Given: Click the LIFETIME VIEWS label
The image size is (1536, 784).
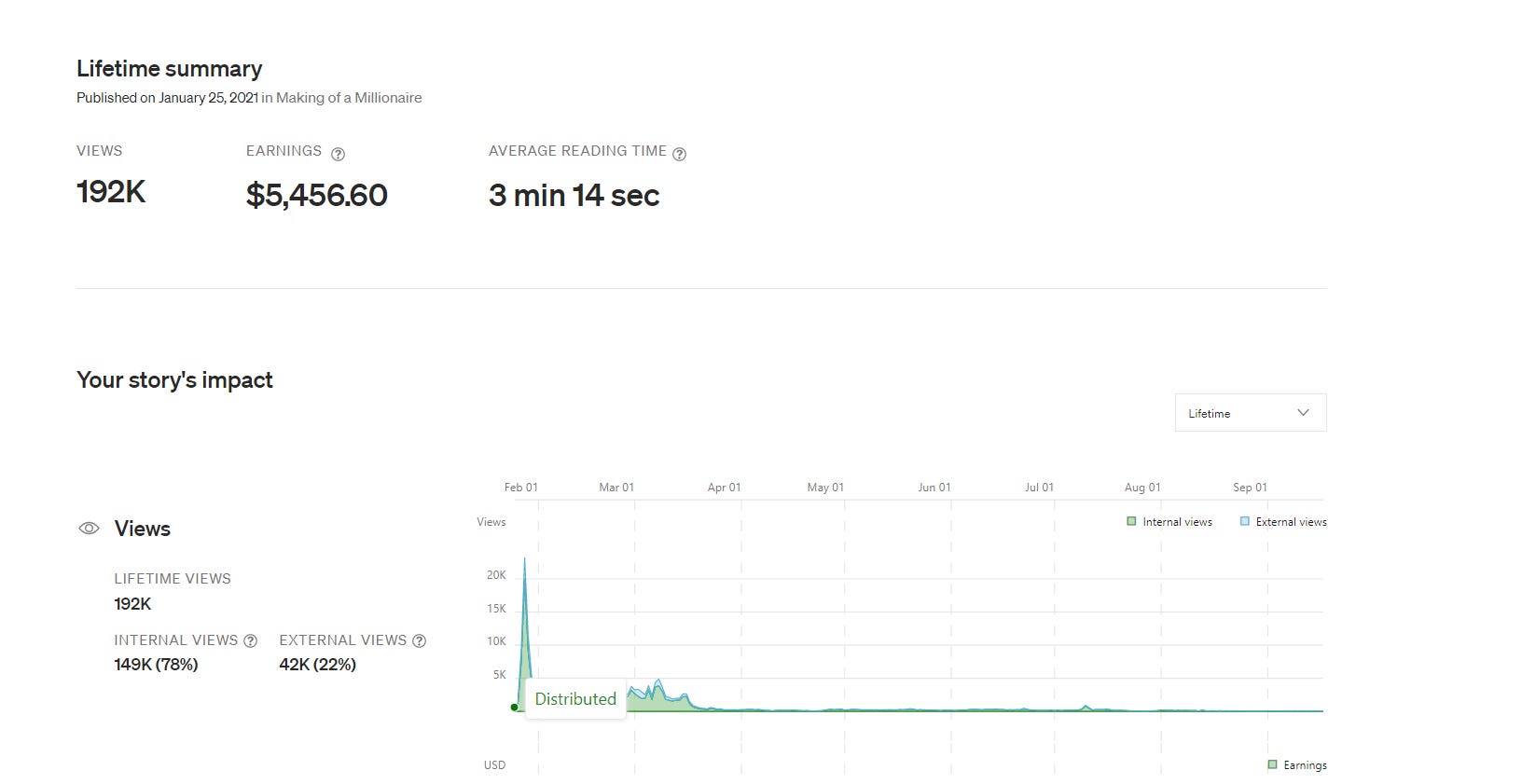Looking at the screenshot, I should 173,579.
